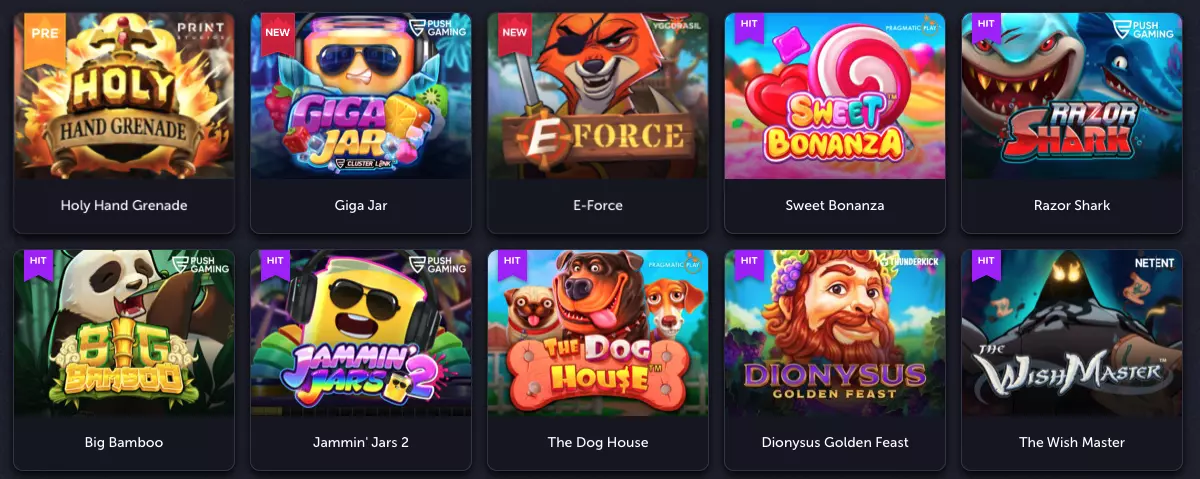Launch Sweet Bonanza from its candy thumbnail
1200x479 pixels.
[835, 96]
